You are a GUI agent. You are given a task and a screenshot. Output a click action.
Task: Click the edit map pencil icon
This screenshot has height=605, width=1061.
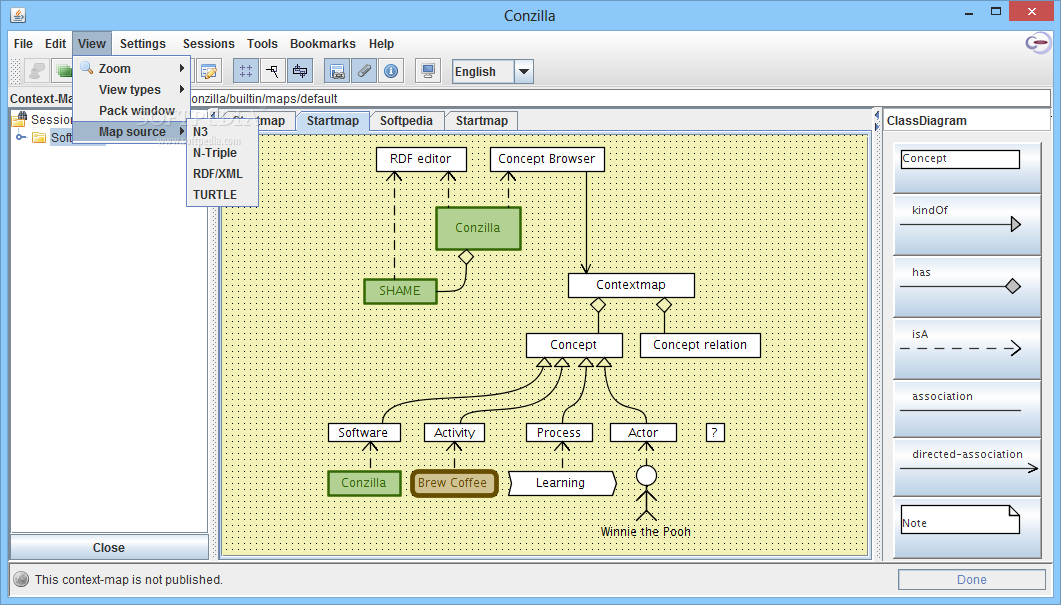click(x=208, y=71)
